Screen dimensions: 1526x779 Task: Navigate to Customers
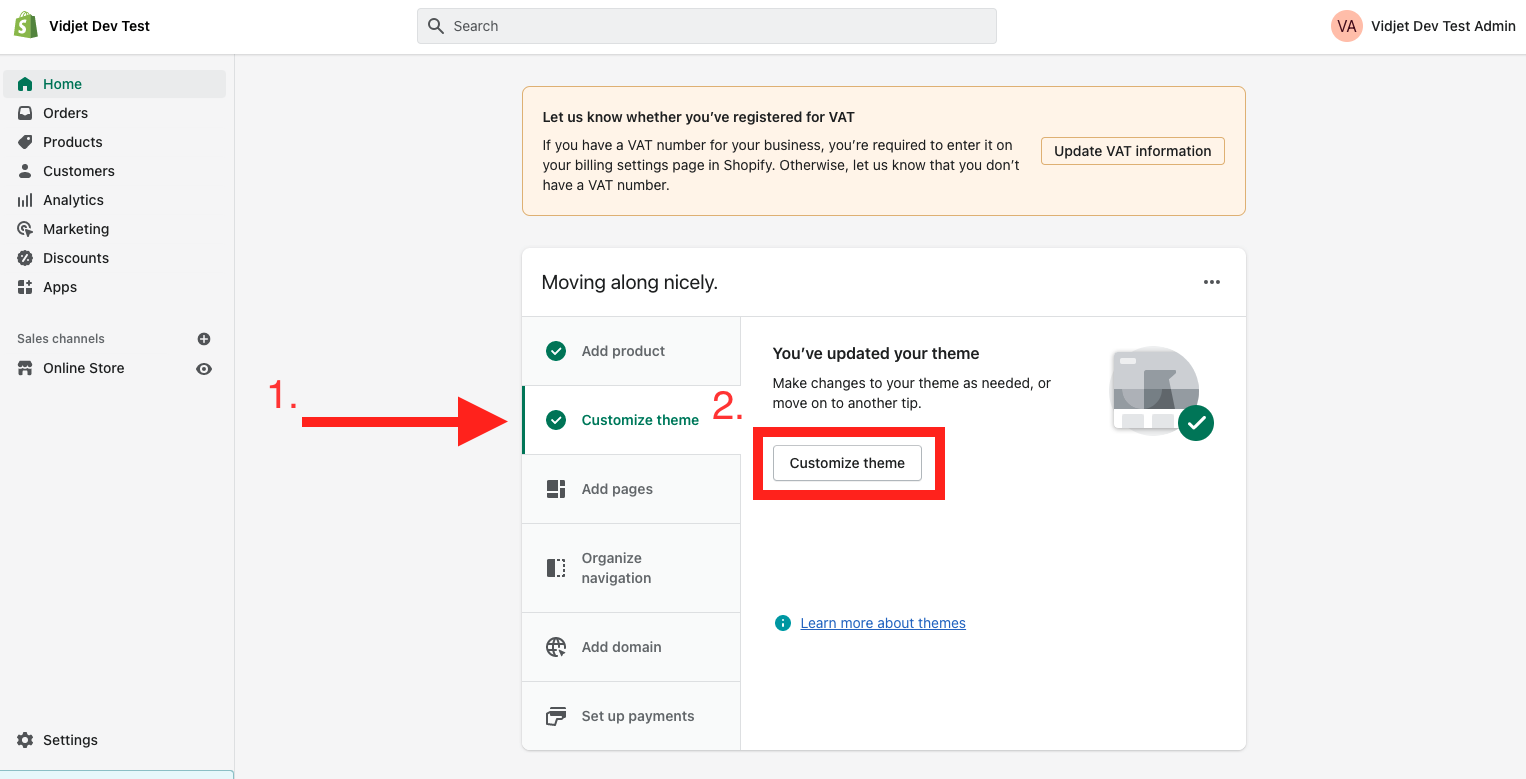(115, 171)
